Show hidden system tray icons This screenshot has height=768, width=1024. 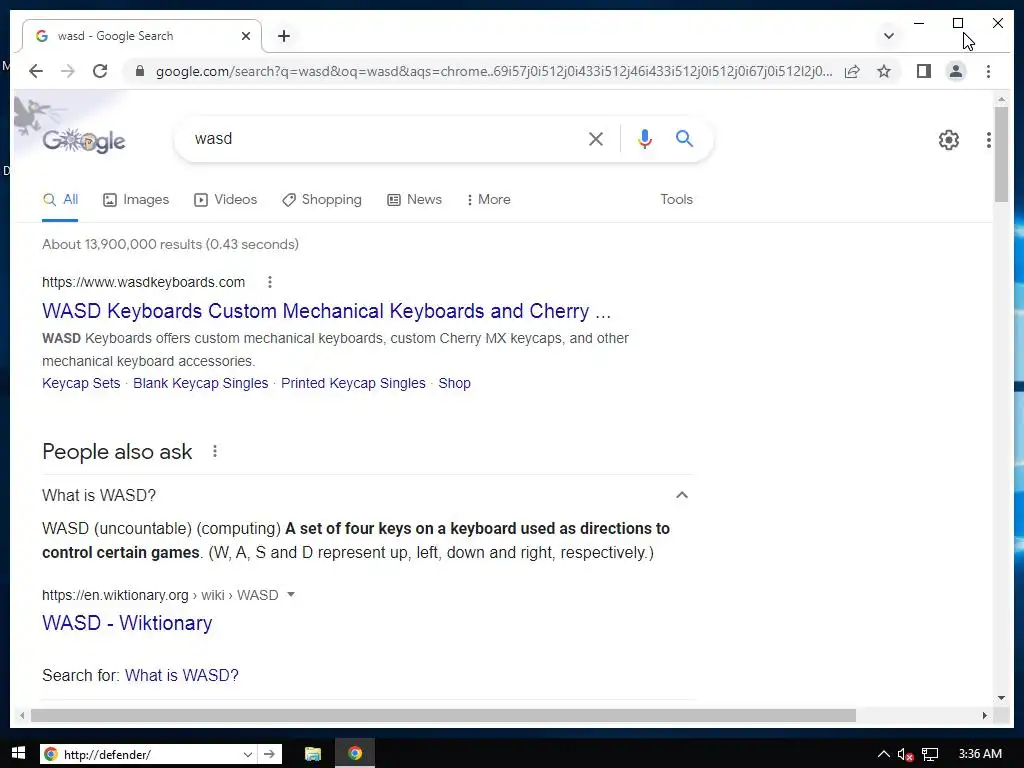tap(883, 754)
